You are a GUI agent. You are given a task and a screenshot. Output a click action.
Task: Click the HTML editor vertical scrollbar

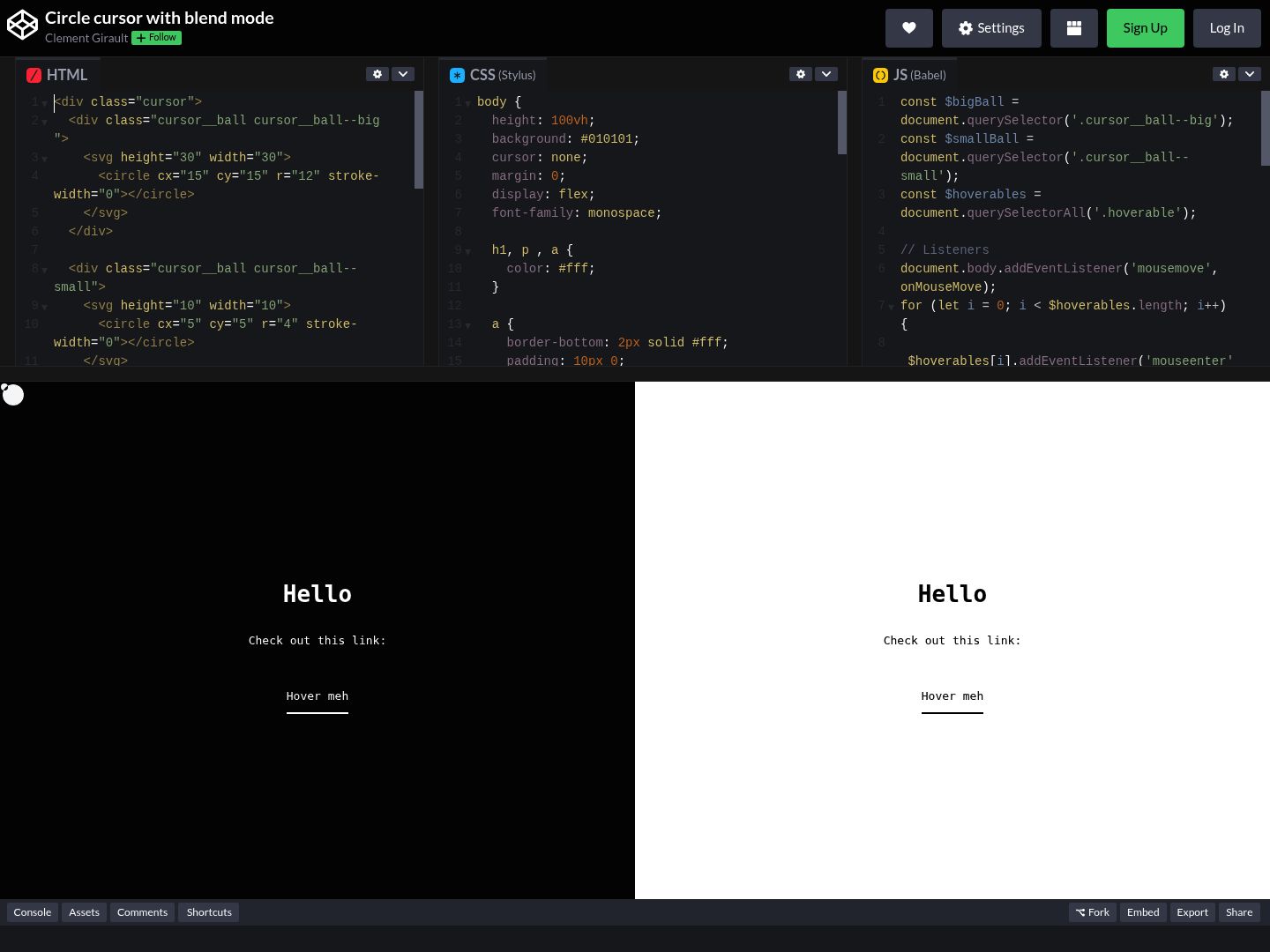click(x=419, y=139)
